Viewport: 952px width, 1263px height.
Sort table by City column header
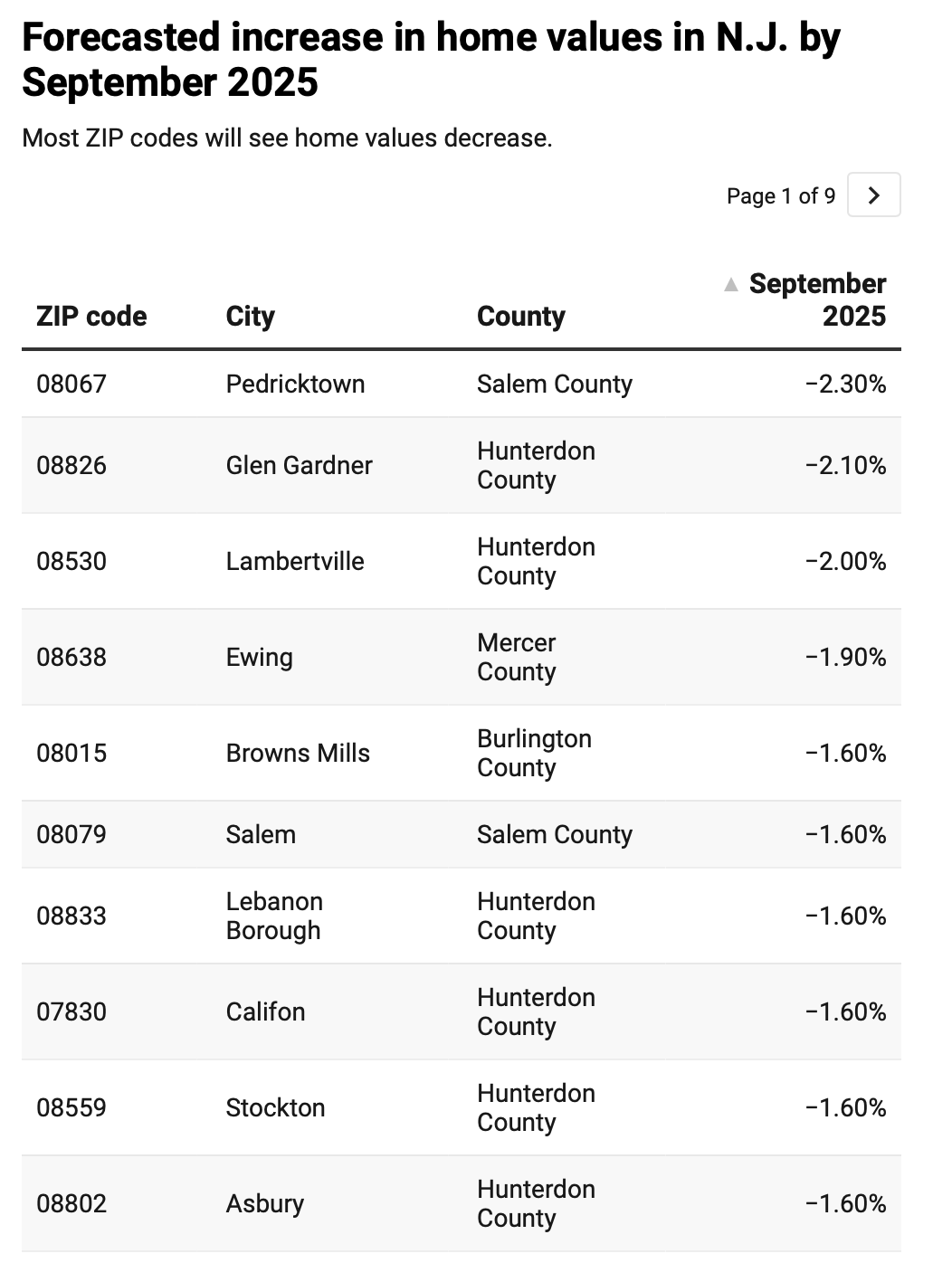(251, 316)
